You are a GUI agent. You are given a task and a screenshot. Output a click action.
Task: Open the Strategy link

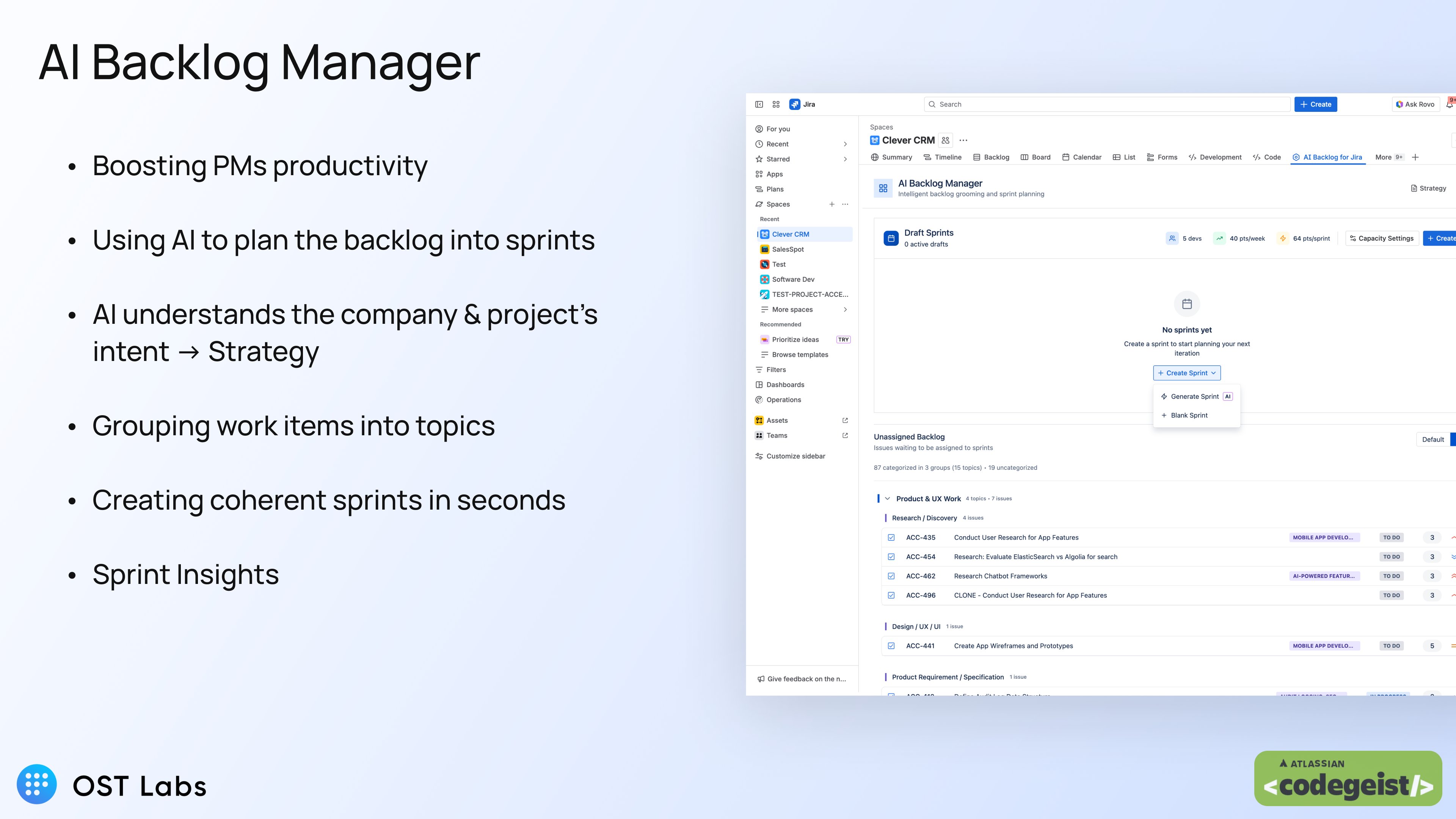[1428, 188]
